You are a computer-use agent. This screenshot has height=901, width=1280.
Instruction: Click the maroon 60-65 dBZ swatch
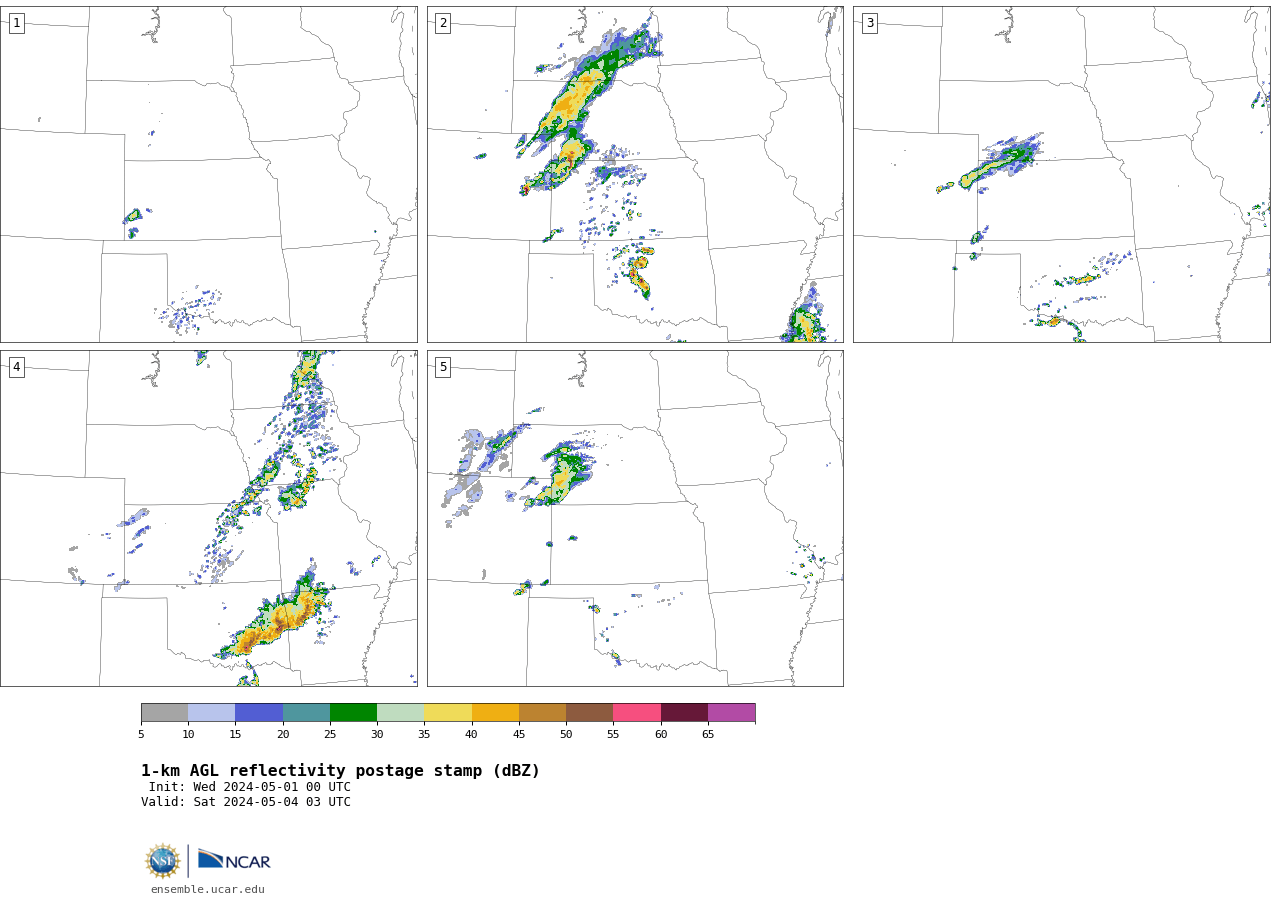[x=684, y=712]
